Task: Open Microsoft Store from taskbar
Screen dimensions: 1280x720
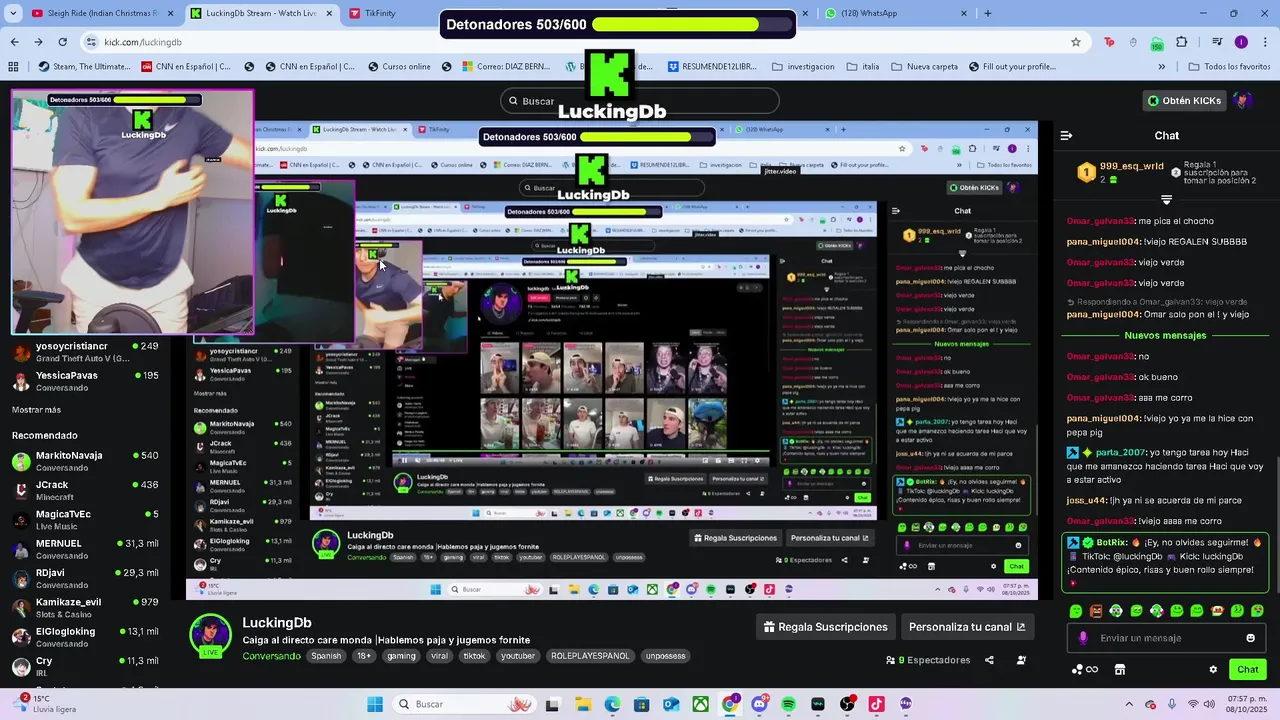Action: tap(641, 704)
